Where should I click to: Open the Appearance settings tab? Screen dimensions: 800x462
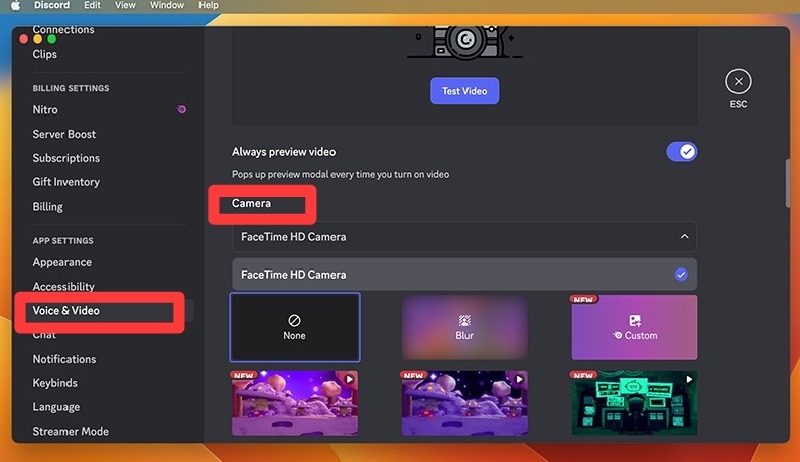click(62, 262)
